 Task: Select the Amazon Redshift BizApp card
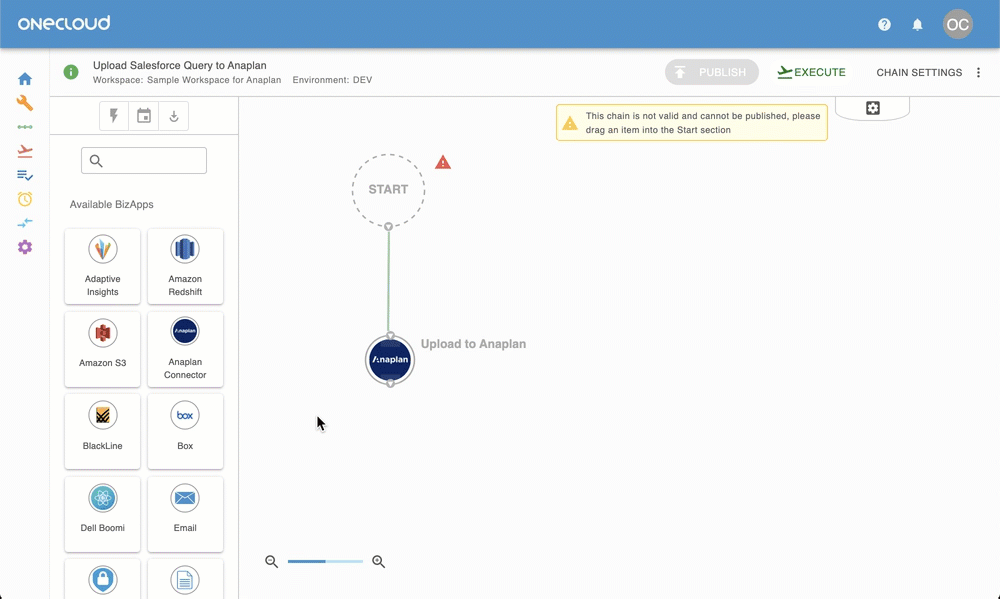[185, 266]
